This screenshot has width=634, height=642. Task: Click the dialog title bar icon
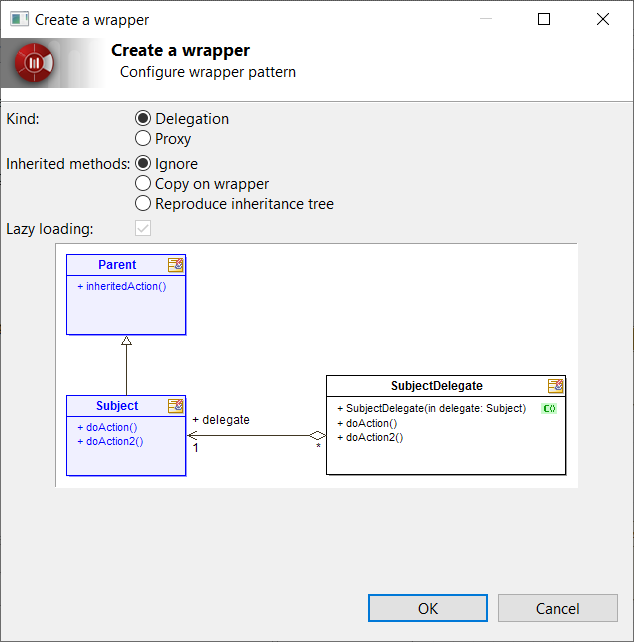[x=19, y=19]
